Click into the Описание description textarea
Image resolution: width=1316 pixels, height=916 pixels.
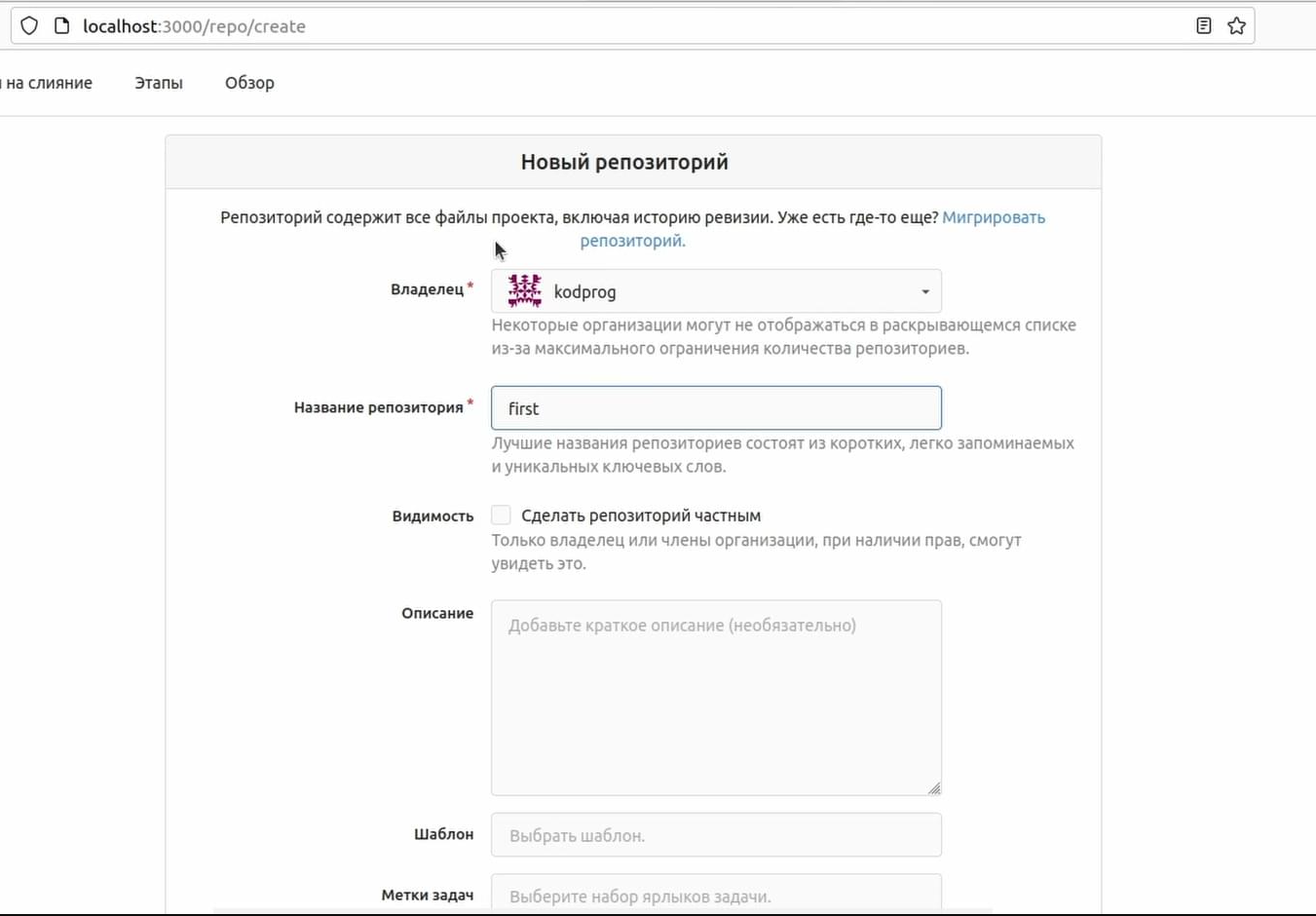[x=716, y=698]
